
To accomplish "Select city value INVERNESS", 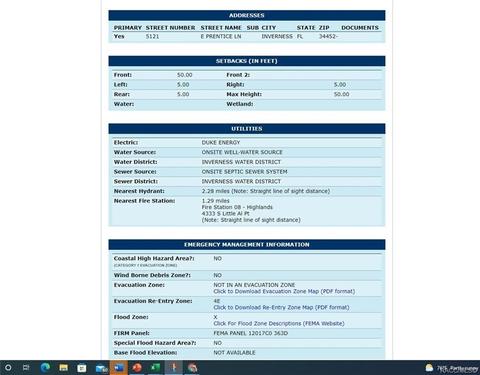I will 277,36.
